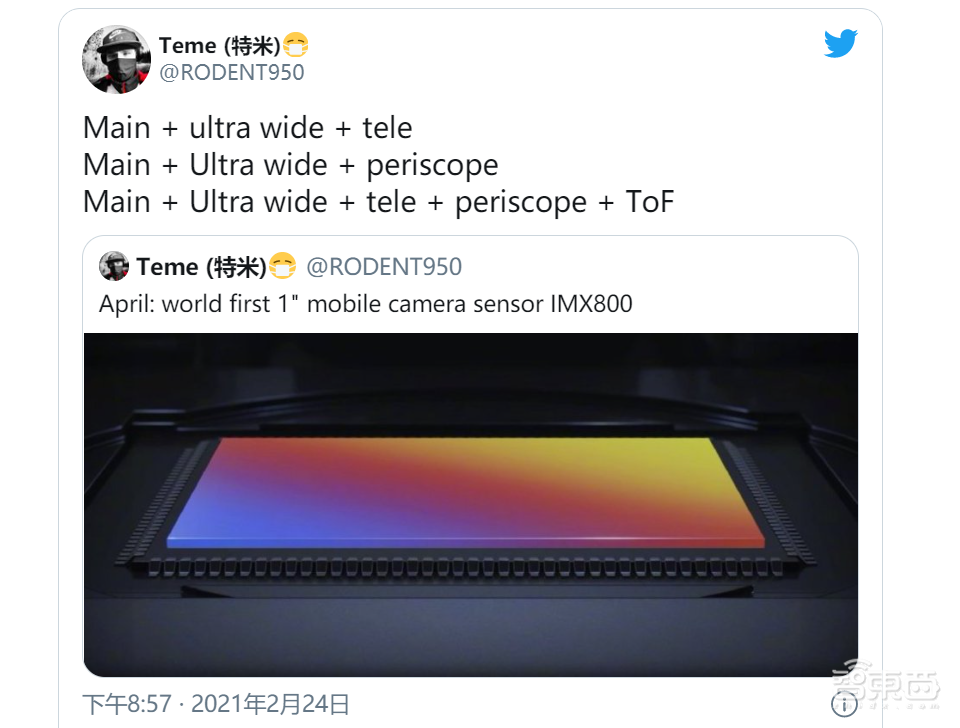The height and width of the screenshot is (728, 960).
Task: Open the quoted text about IMX800 sensor
Action: (366, 304)
